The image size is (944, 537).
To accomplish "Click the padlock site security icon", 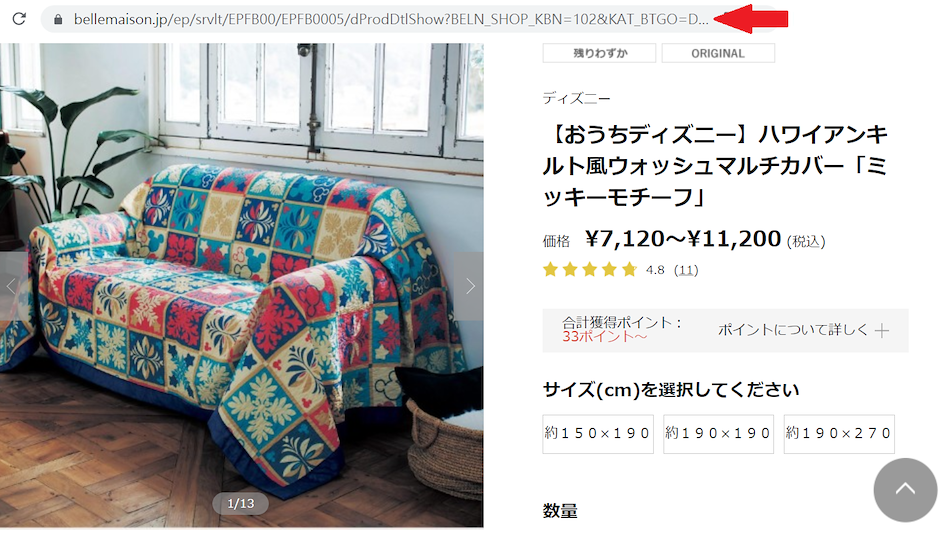I will [x=58, y=19].
